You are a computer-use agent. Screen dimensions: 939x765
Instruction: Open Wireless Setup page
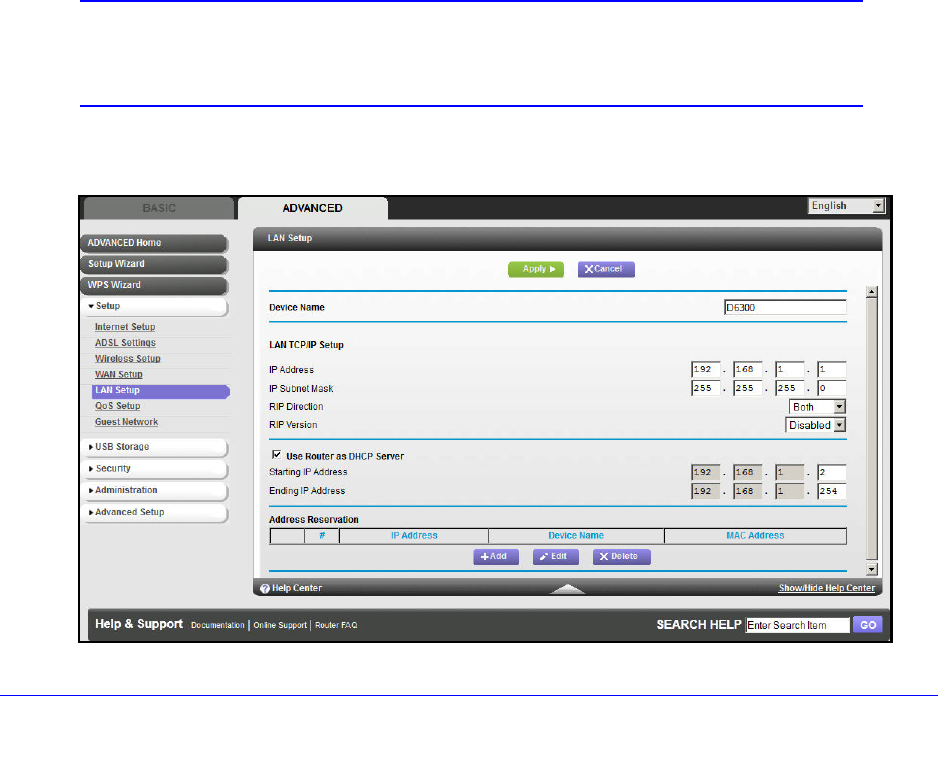[128, 358]
